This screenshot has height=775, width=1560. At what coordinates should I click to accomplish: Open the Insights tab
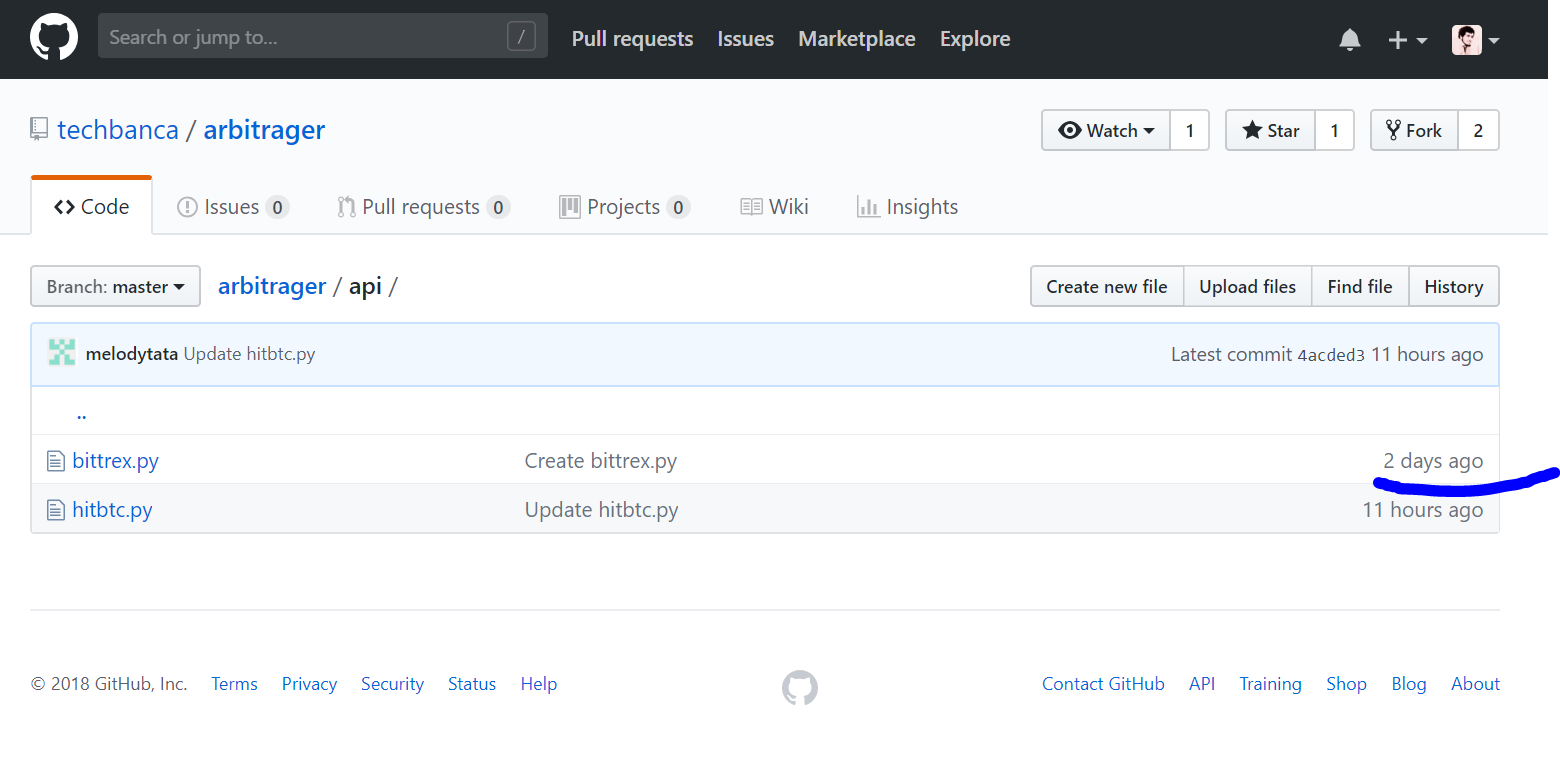click(x=907, y=207)
